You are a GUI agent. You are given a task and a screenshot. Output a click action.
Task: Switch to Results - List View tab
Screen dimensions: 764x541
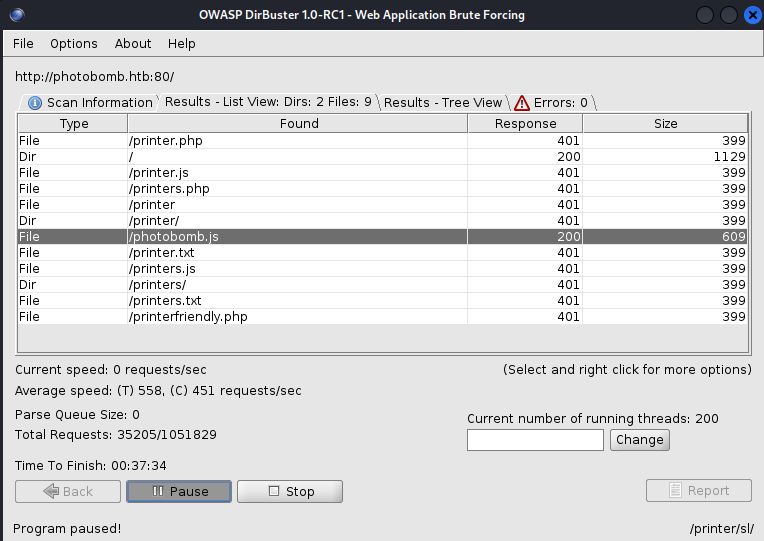coord(268,102)
